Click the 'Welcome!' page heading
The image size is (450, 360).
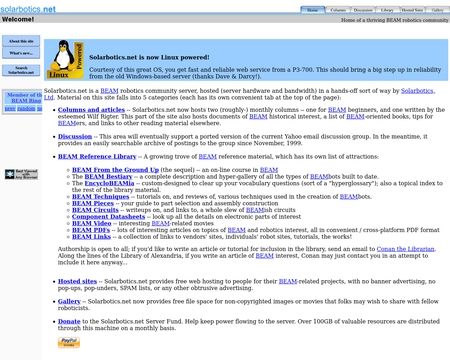[x=18, y=19]
